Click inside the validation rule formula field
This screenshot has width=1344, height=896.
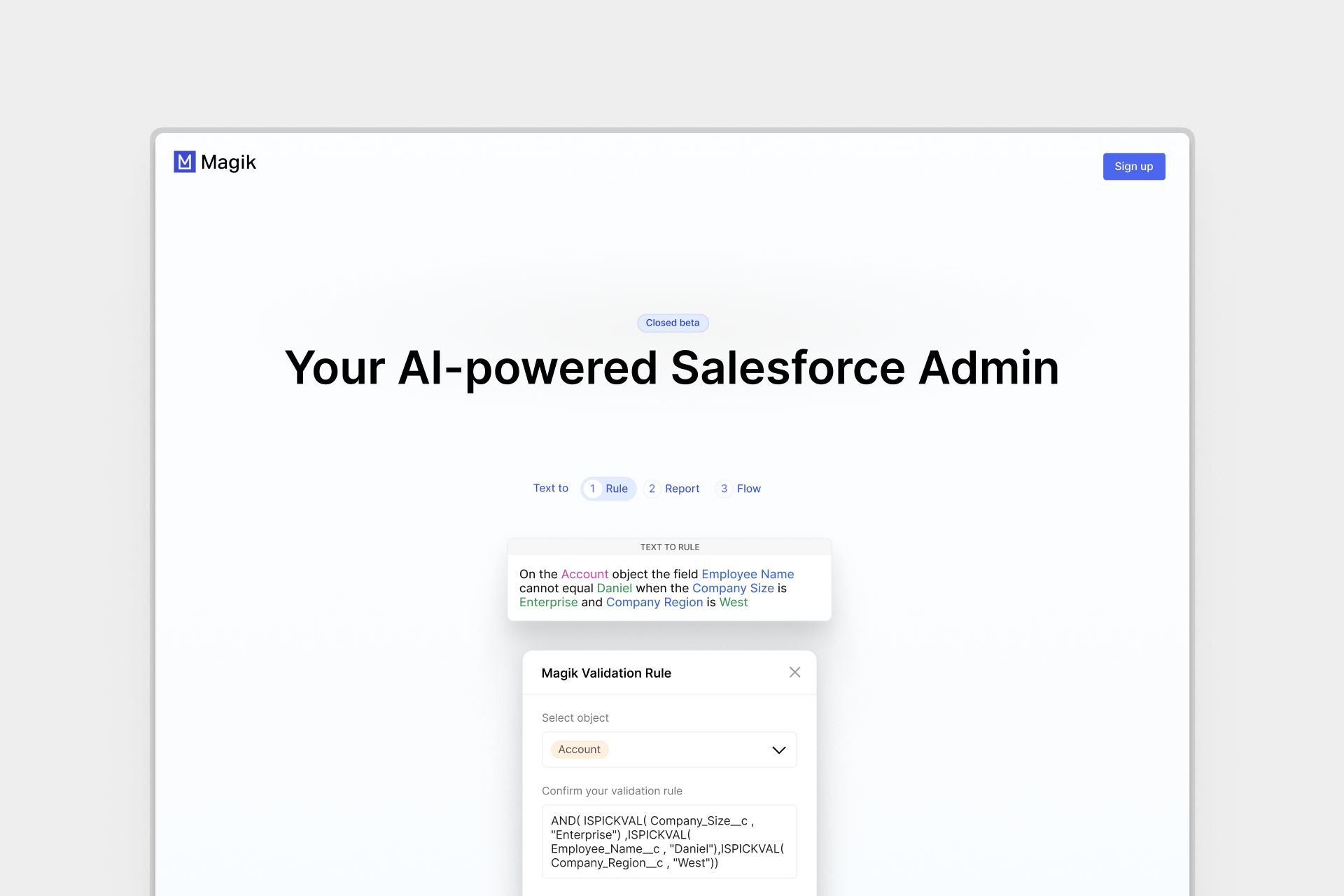tap(669, 841)
